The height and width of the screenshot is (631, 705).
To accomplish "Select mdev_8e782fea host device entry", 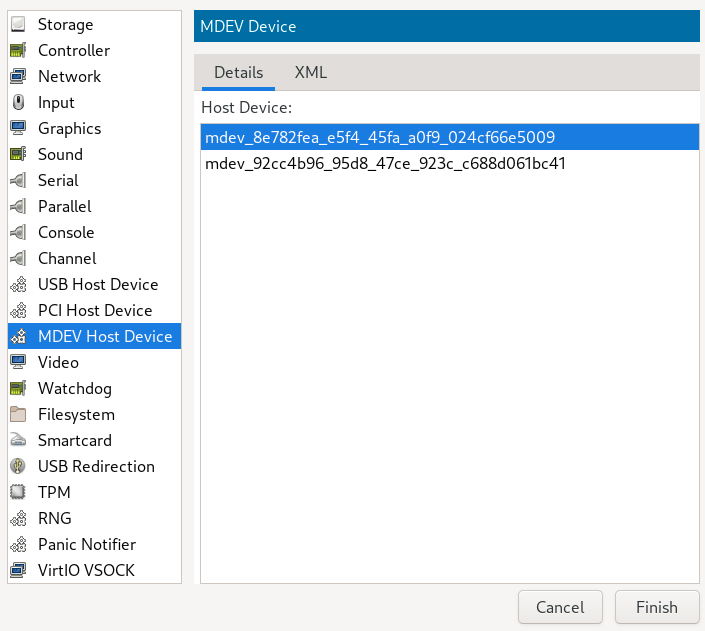I will [450, 137].
